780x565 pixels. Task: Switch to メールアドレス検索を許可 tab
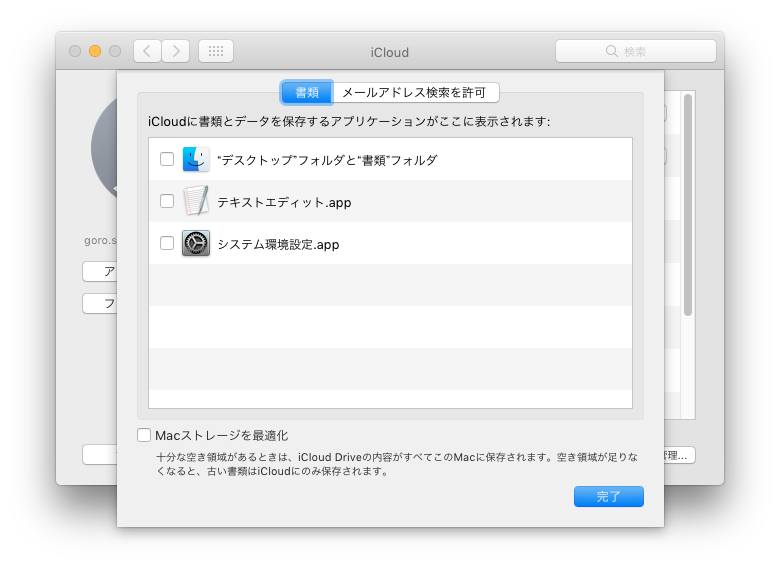(415, 93)
